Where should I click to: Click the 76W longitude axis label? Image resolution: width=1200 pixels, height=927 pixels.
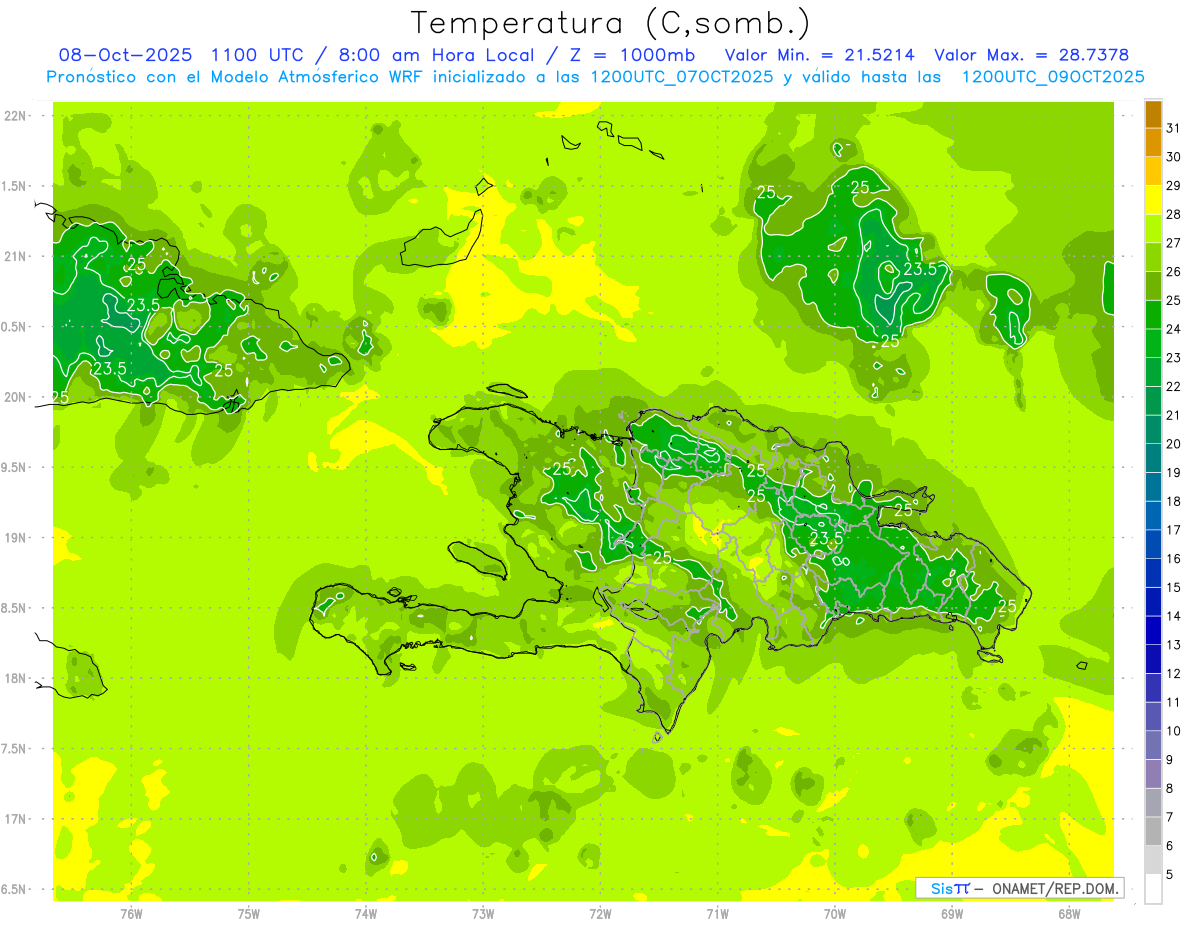coord(131,913)
